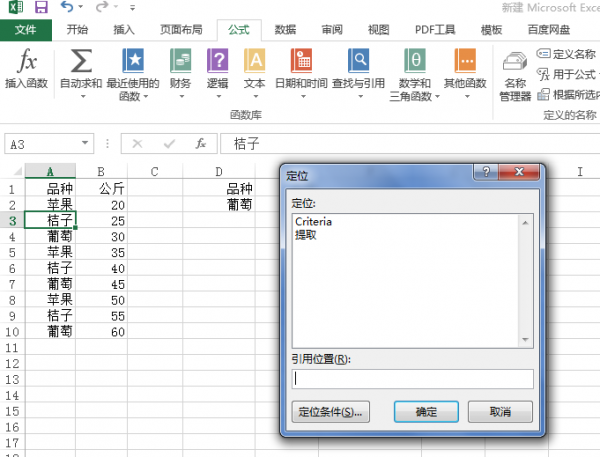Viewport: 600px width, 457px height.
Task: Switch to Page Layout (页面布局) tab
Action: [x=181, y=30]
